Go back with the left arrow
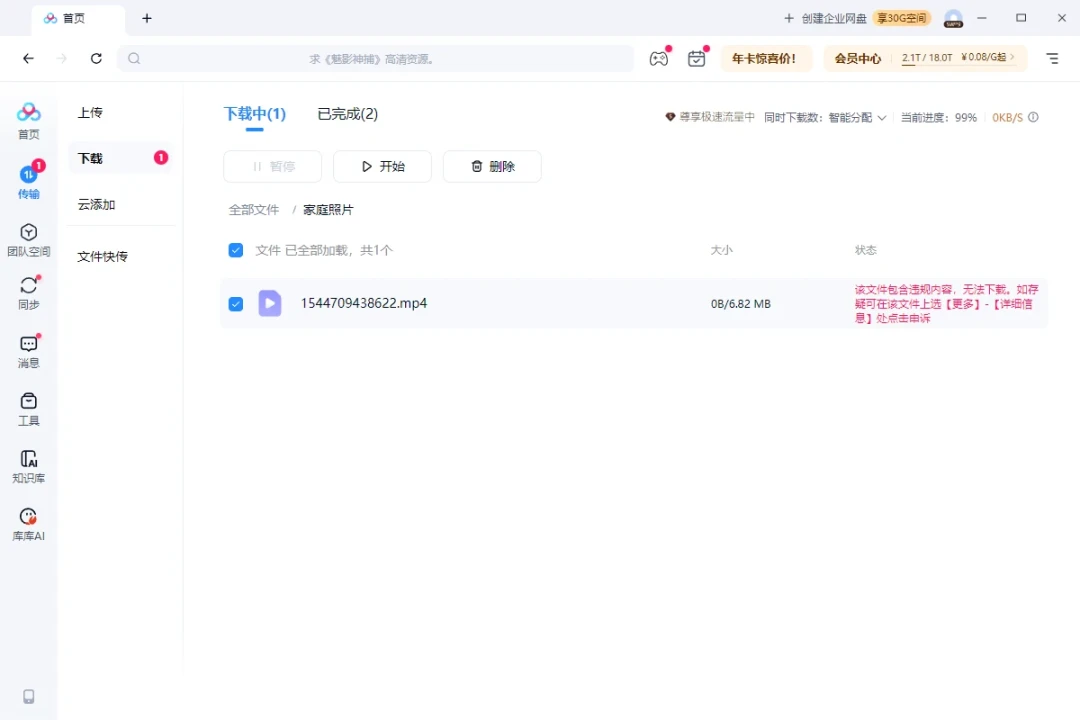Image resolution: width=1080 pixels, height=720 pixels. (x=28, y=59)
